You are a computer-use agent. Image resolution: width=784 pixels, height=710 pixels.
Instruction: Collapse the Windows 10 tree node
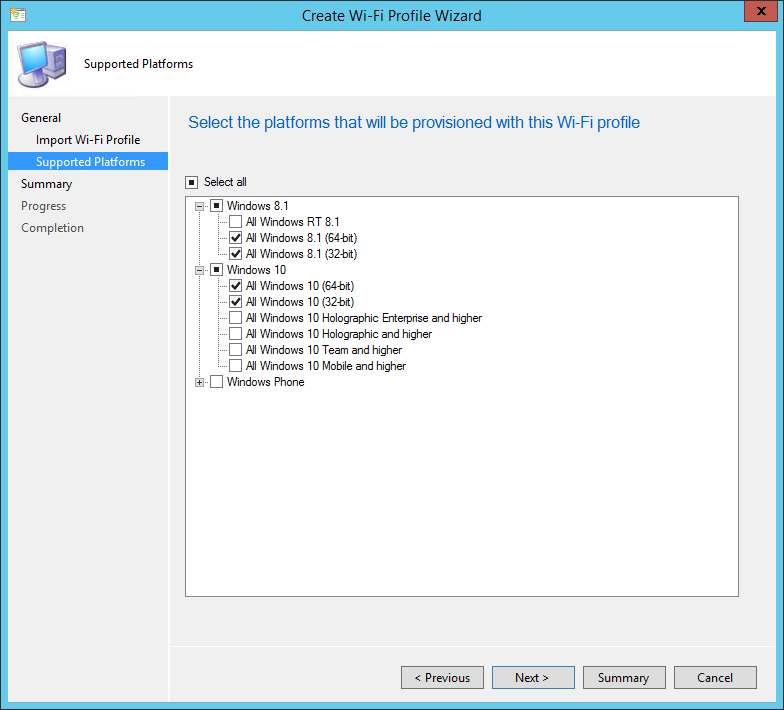(x=200, y=270)
